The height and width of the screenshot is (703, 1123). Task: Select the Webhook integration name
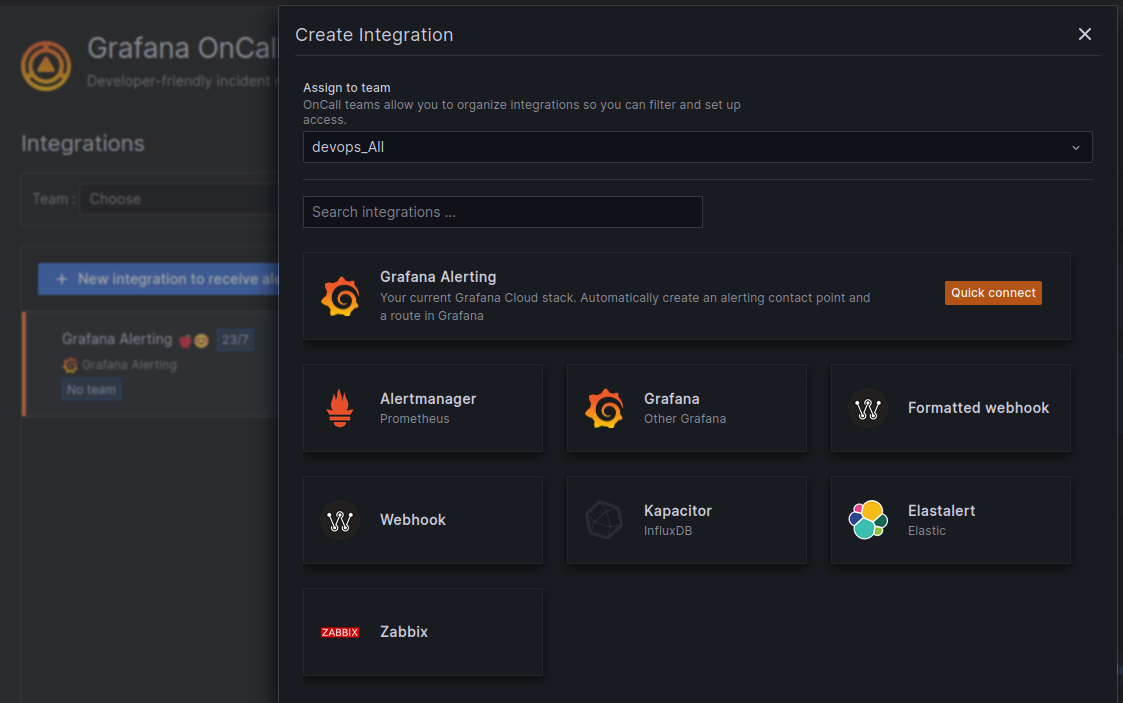click(413, 520)
